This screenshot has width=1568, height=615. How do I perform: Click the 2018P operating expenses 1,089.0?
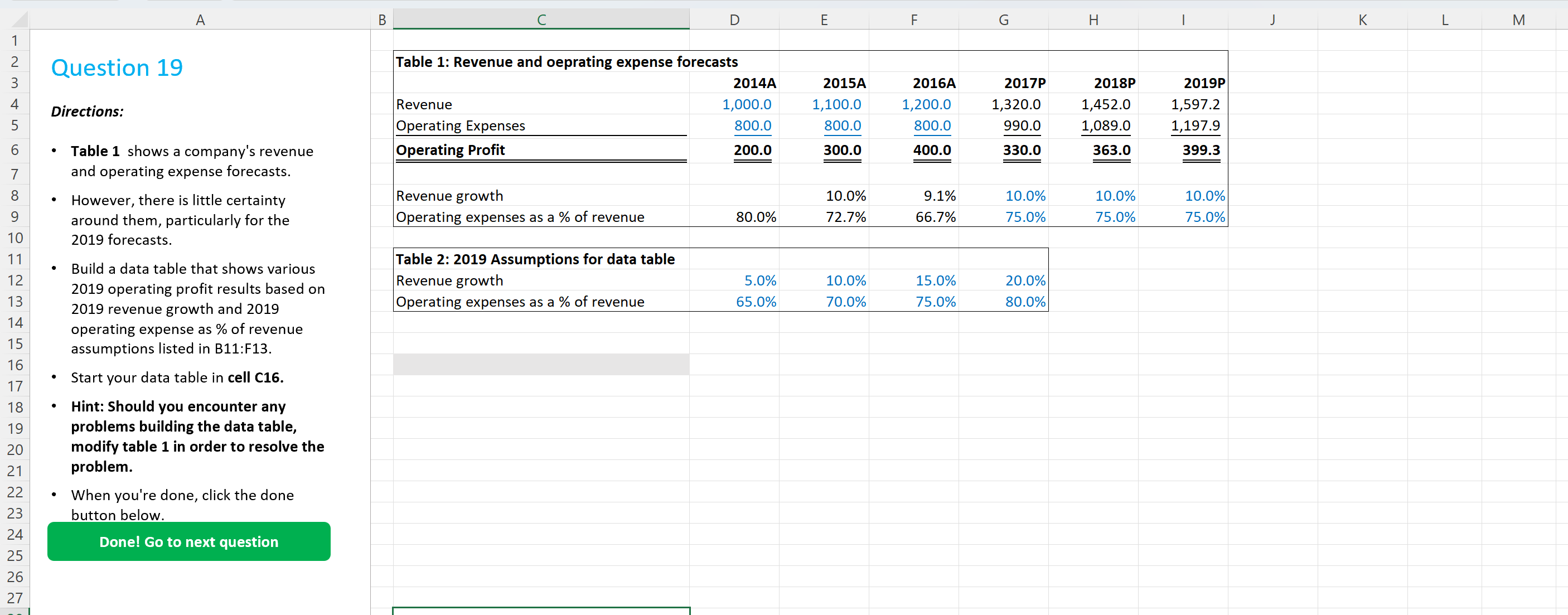[x=1105, y=125]
